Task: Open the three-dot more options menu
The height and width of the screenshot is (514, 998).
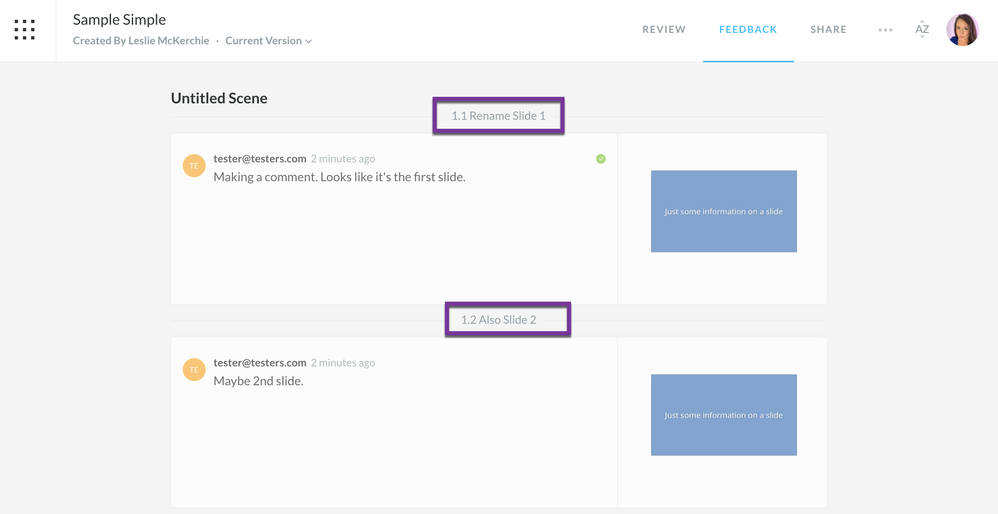Action: click(x=885, y=30)
